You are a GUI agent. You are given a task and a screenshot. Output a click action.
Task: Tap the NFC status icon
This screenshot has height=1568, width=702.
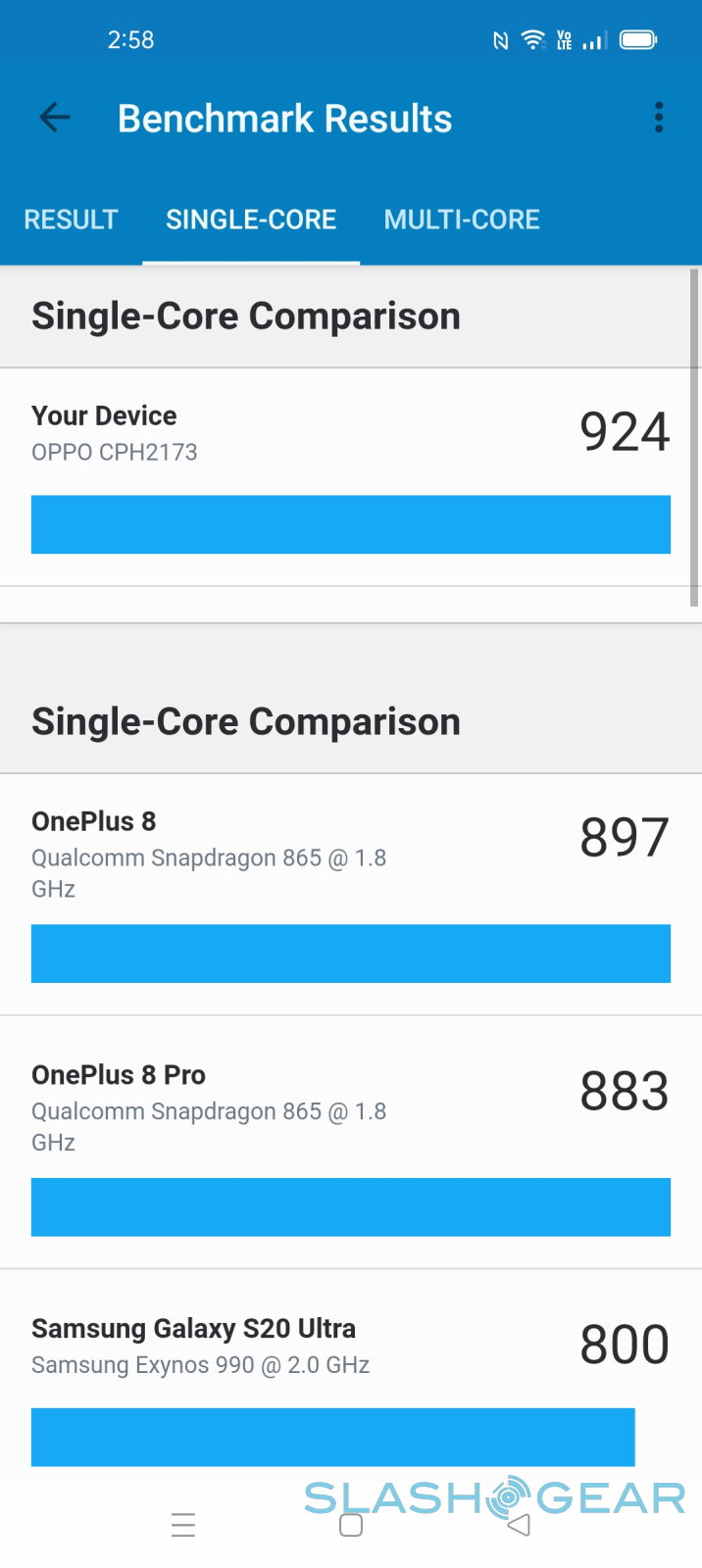click(501, 40)
